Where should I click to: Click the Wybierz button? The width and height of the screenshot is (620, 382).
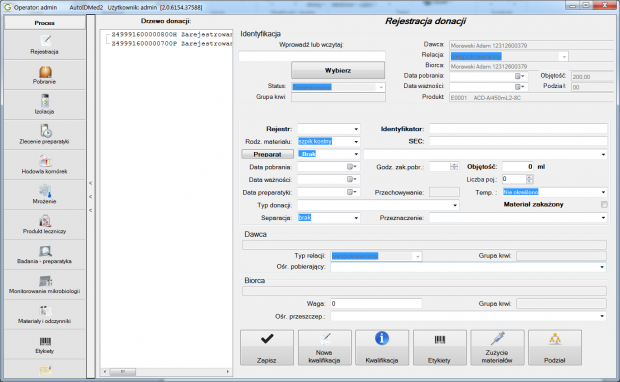click(338, 70)
